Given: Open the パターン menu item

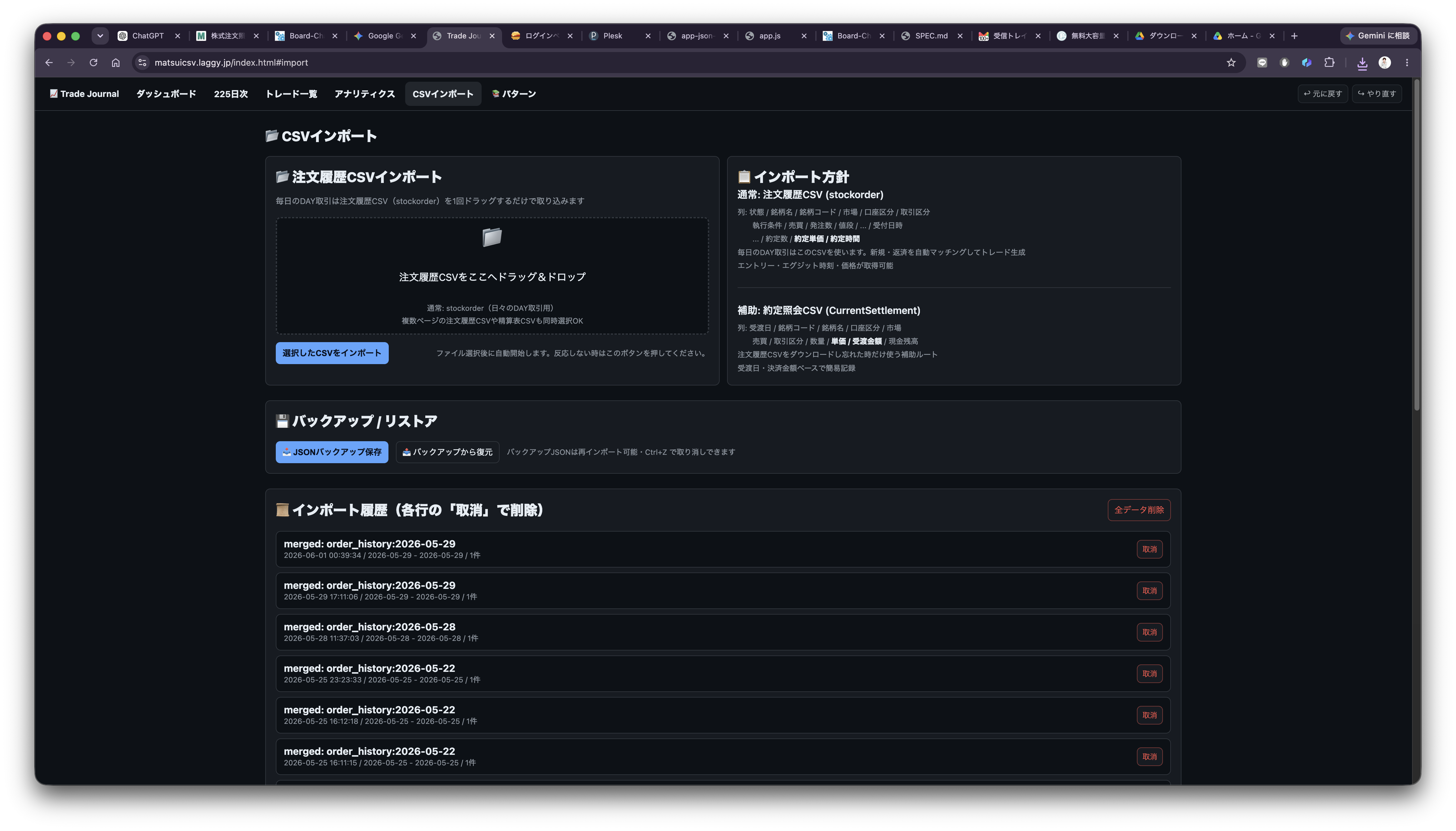Looking at the screenshot, I should click(513, 94).
